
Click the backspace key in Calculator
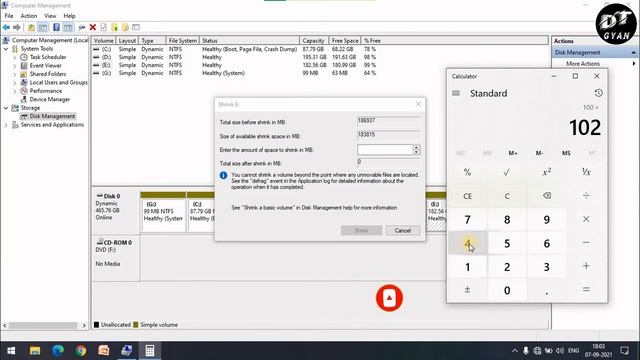(x=547, y=196)
